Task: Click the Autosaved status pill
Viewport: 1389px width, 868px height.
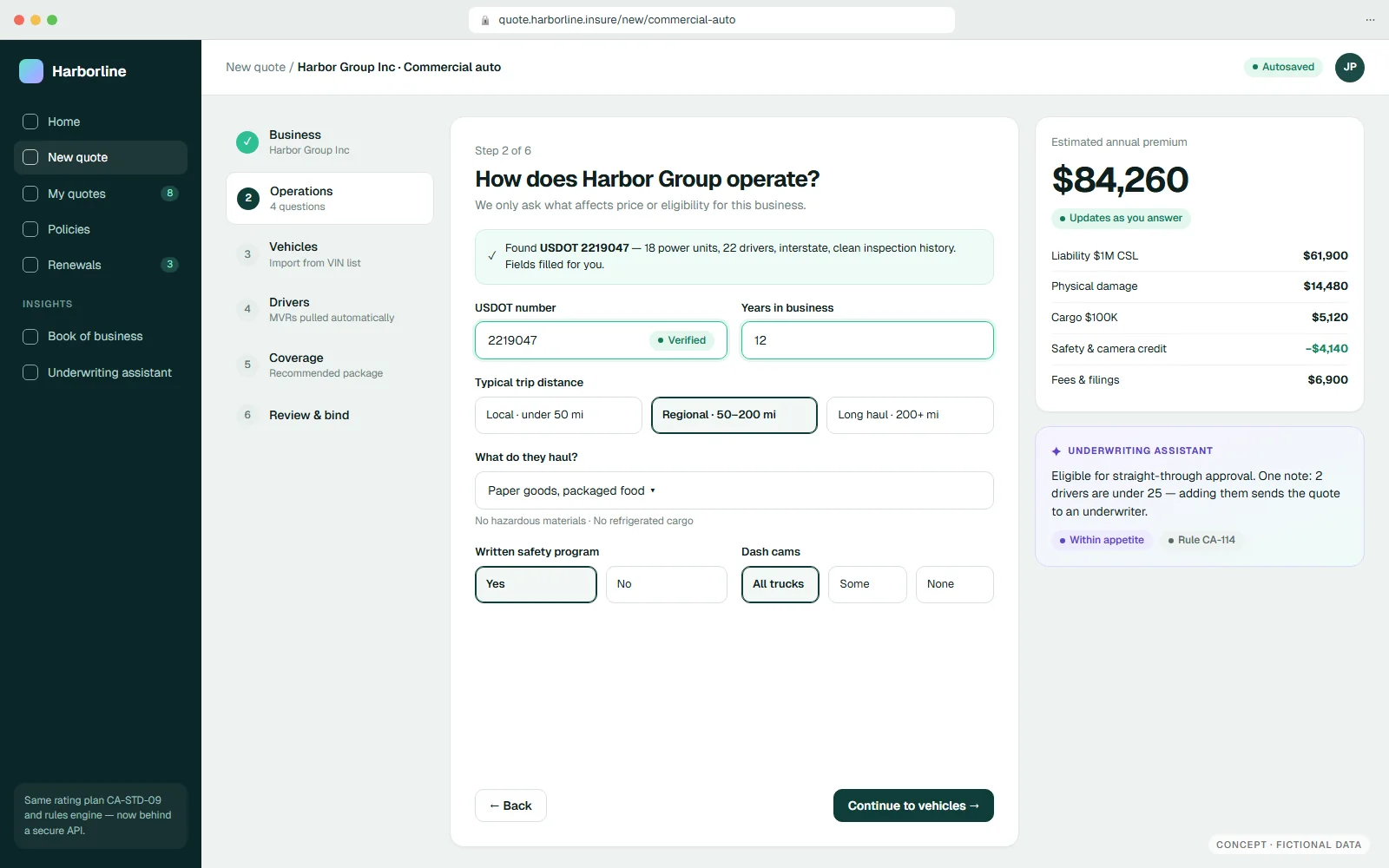Action: point(1283,67)
